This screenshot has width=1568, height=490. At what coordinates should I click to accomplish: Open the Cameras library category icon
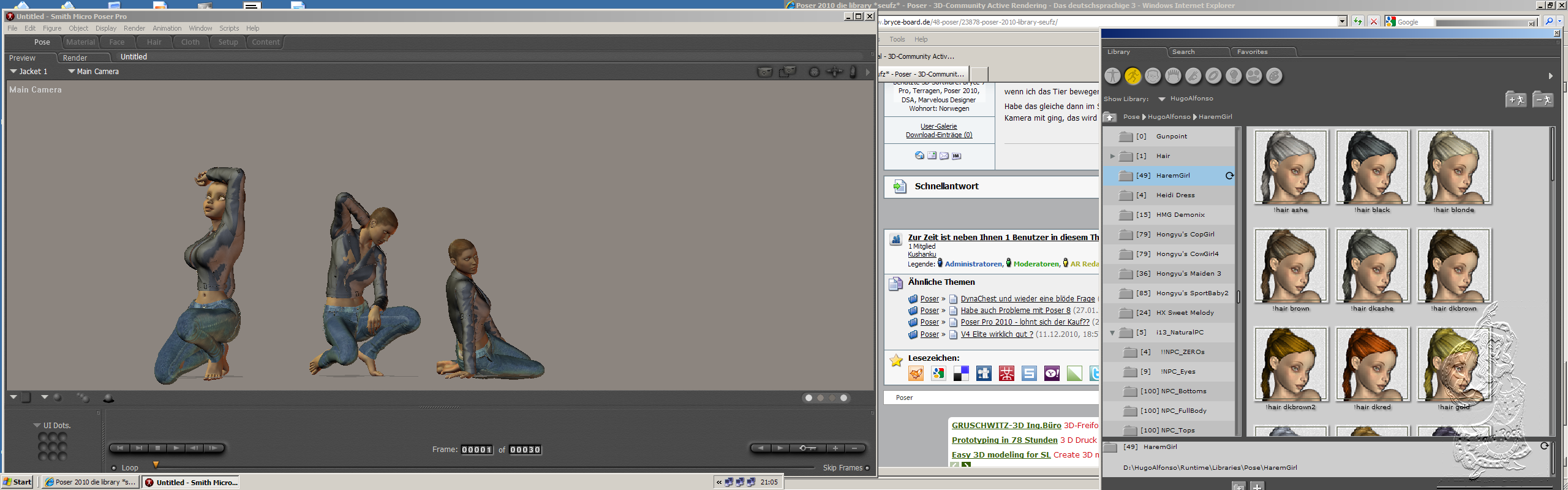(1254, 76)
